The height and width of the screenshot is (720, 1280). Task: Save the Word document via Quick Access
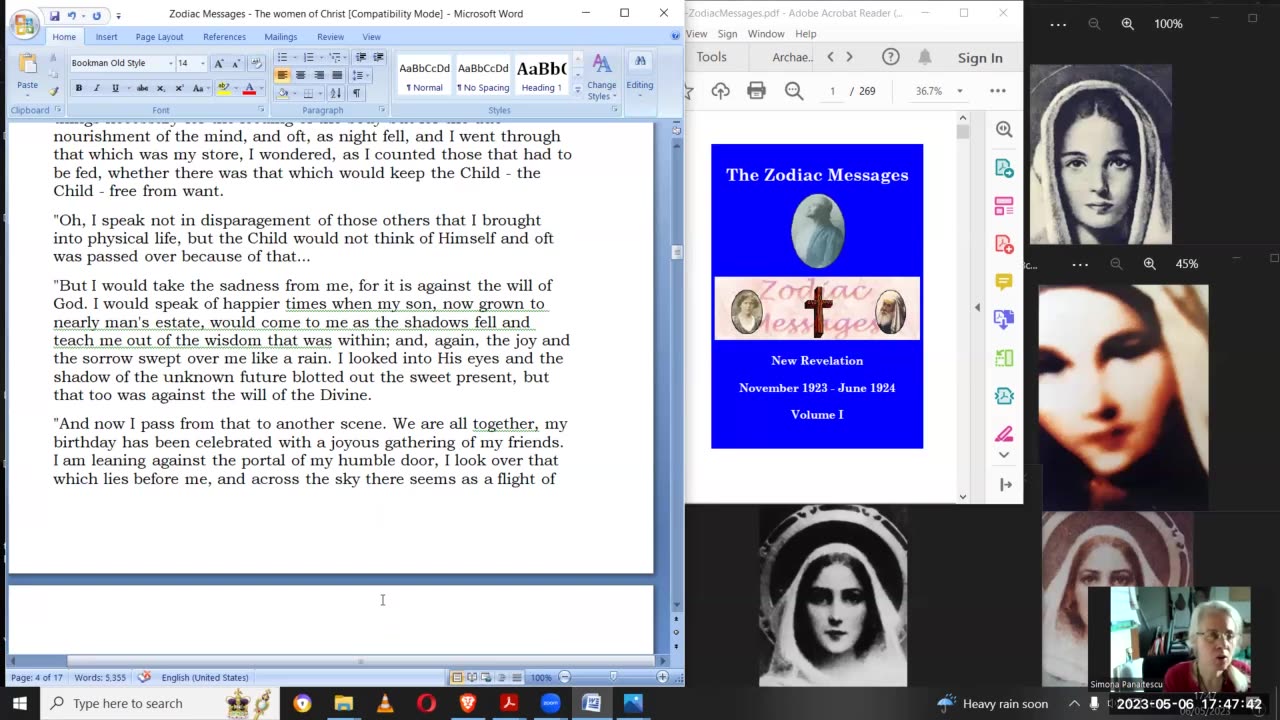click(54, 15)
